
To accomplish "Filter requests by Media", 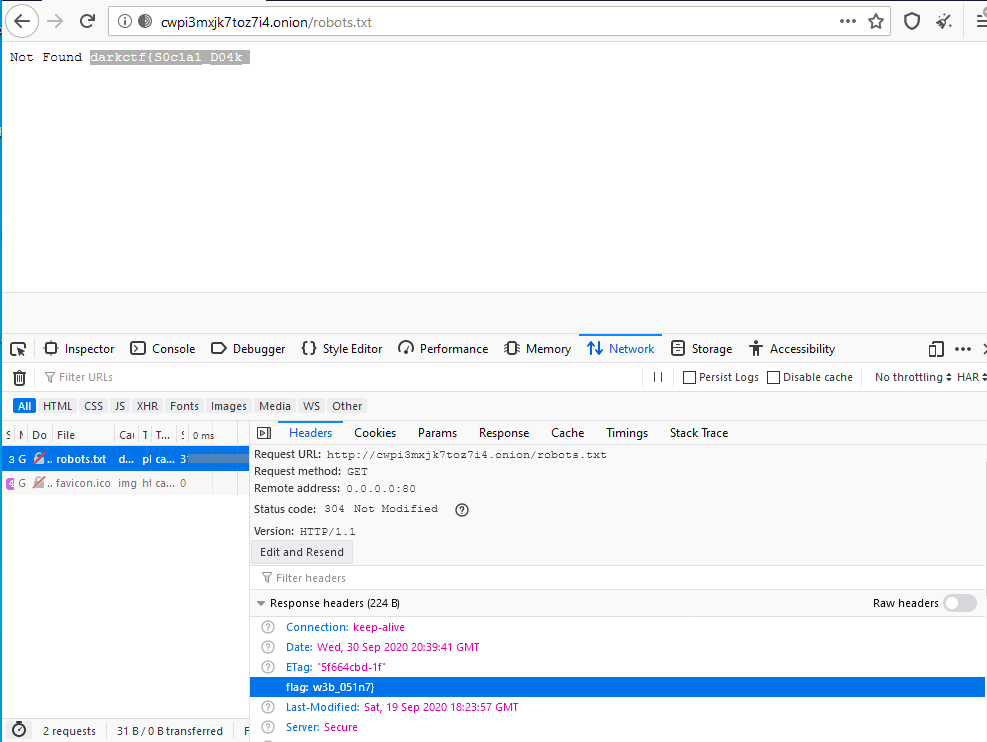I will pos(274,406).
